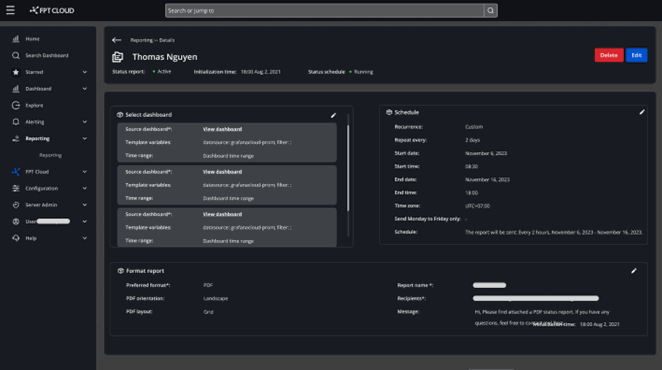
Task: Click the search magnifier button
Action: (x=491, y=11)
